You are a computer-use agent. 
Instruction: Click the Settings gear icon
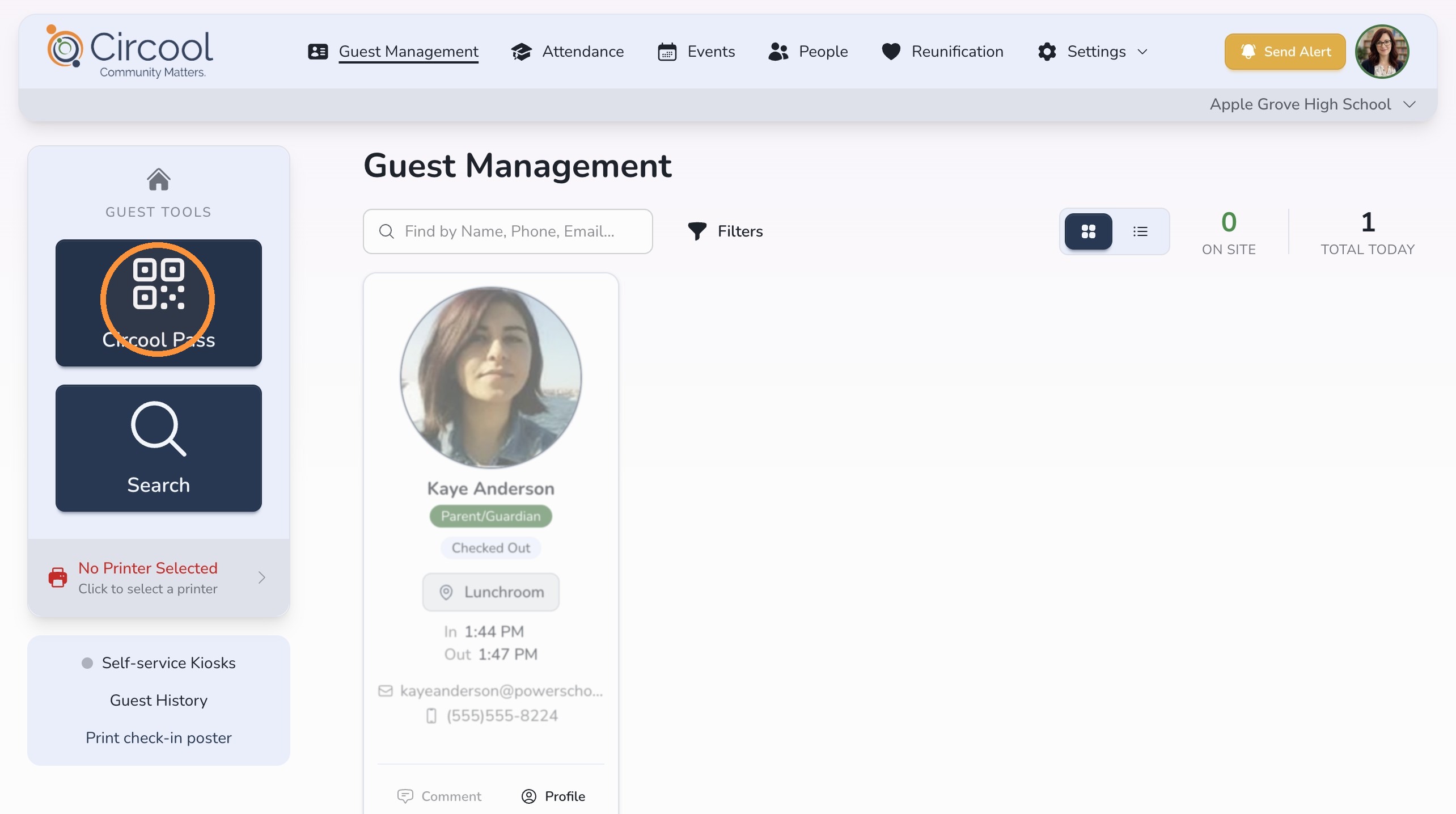pos(1047,52)
